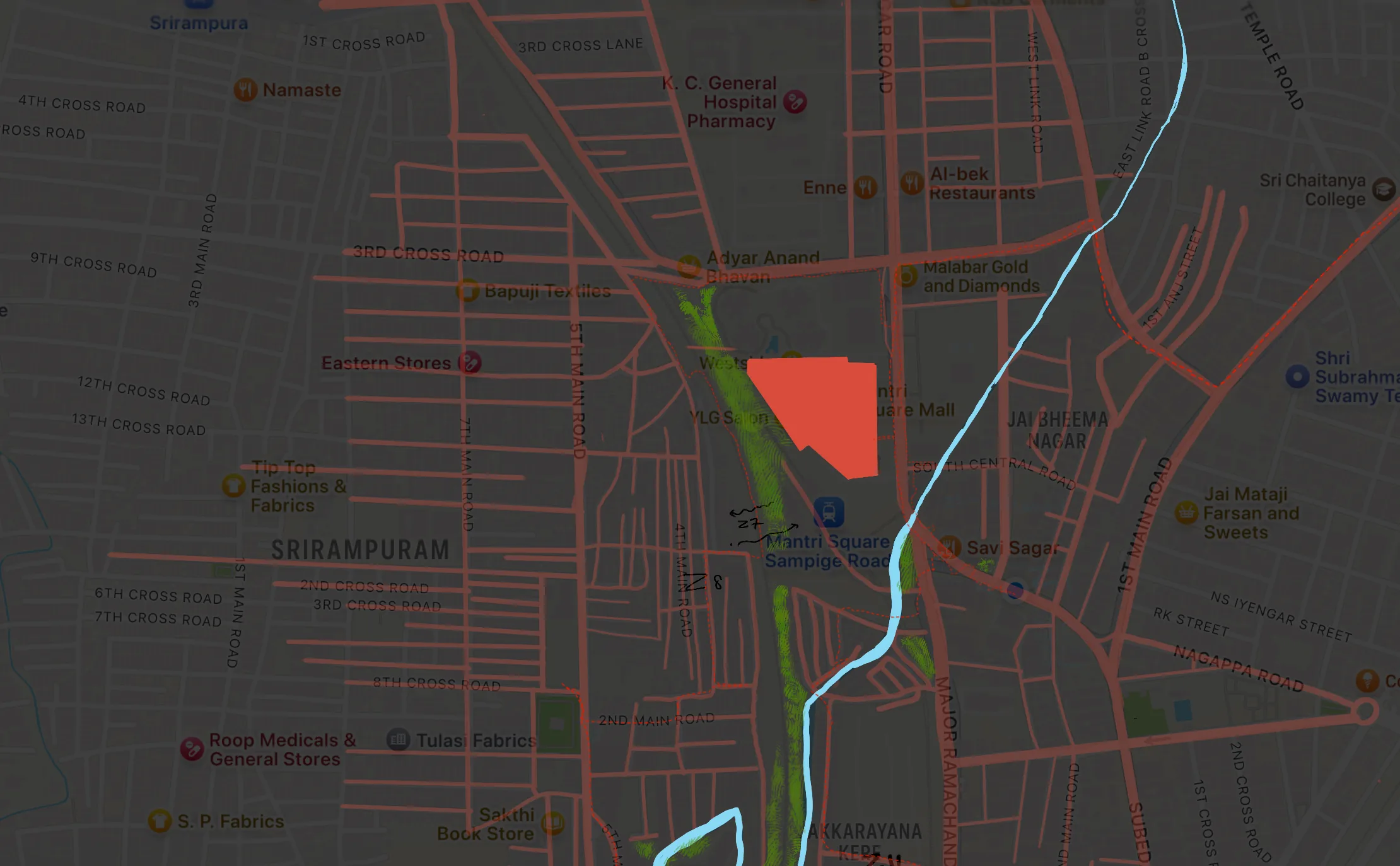Tap the Al-bek Restaurants fork-and-knife icon
Image resolution: width=1400 pixels, height=866 pixels.
point(911,183)
